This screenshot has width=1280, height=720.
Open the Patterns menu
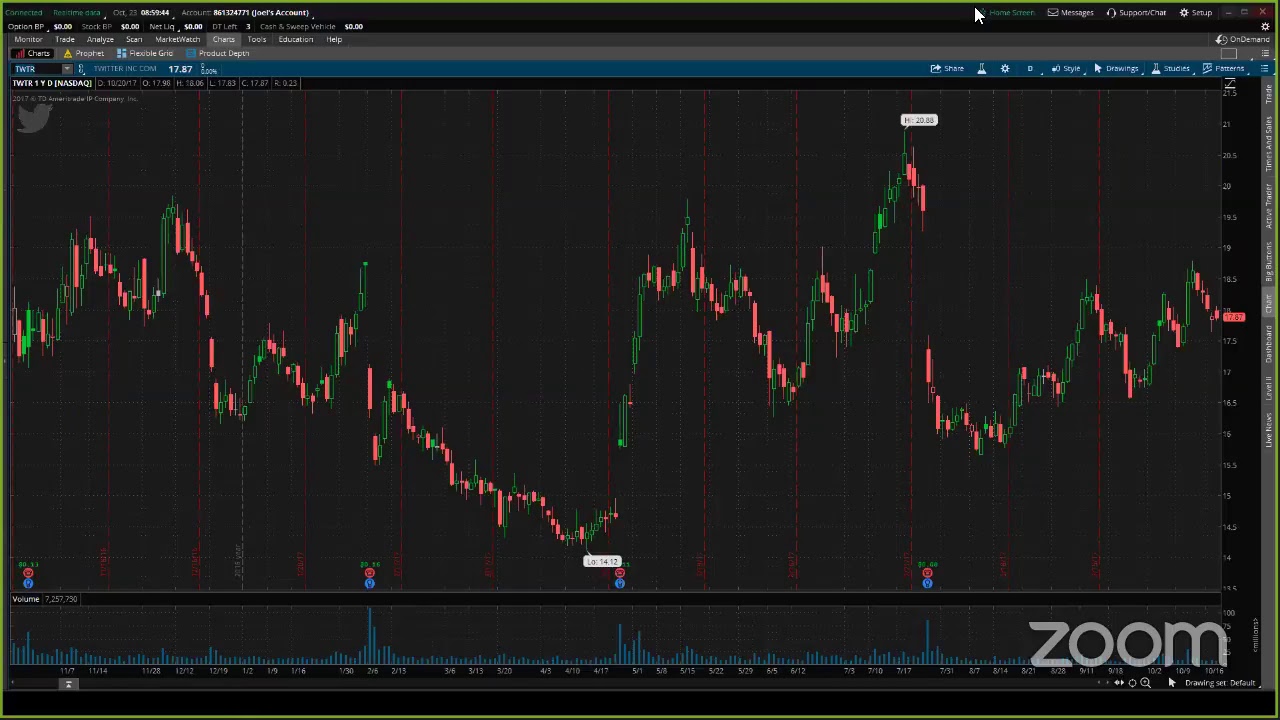pos(1223,69)
